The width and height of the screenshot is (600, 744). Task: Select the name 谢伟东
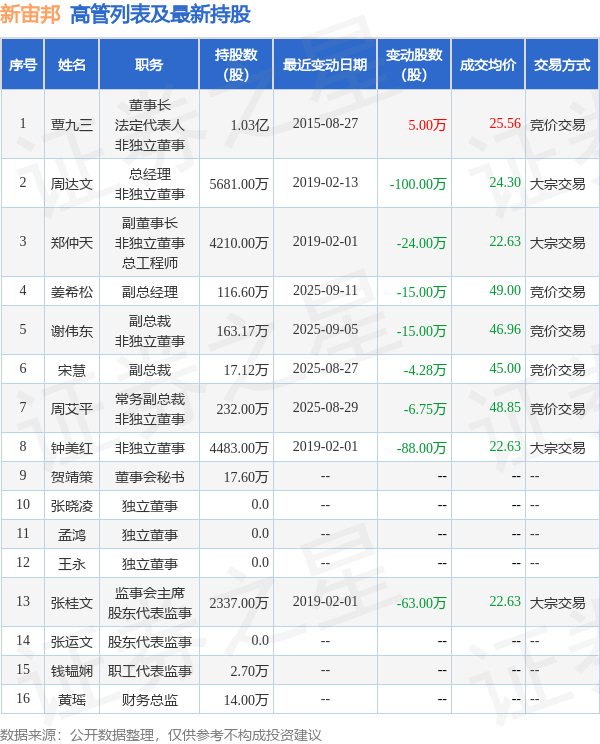pos(72,331)
